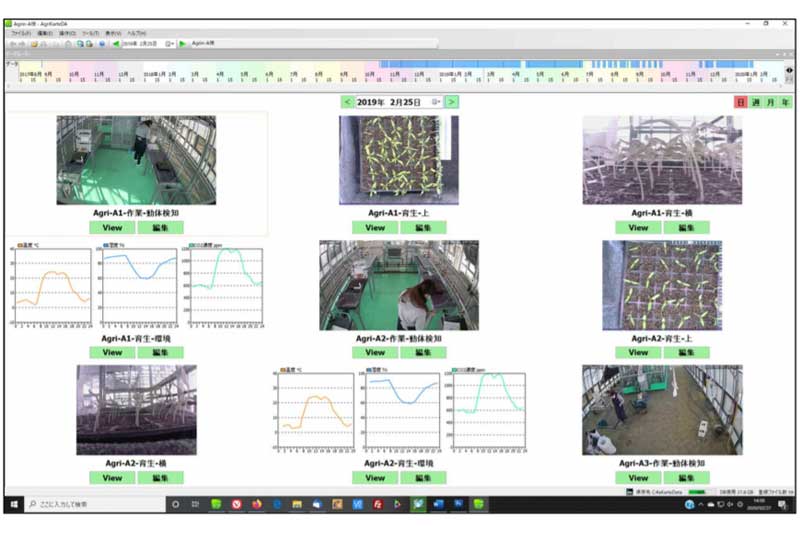Image resolution: width=800 pixels, height=533 pixels.
Task: Click the green previous-day arrow button
Action: [x=347, y=102]
